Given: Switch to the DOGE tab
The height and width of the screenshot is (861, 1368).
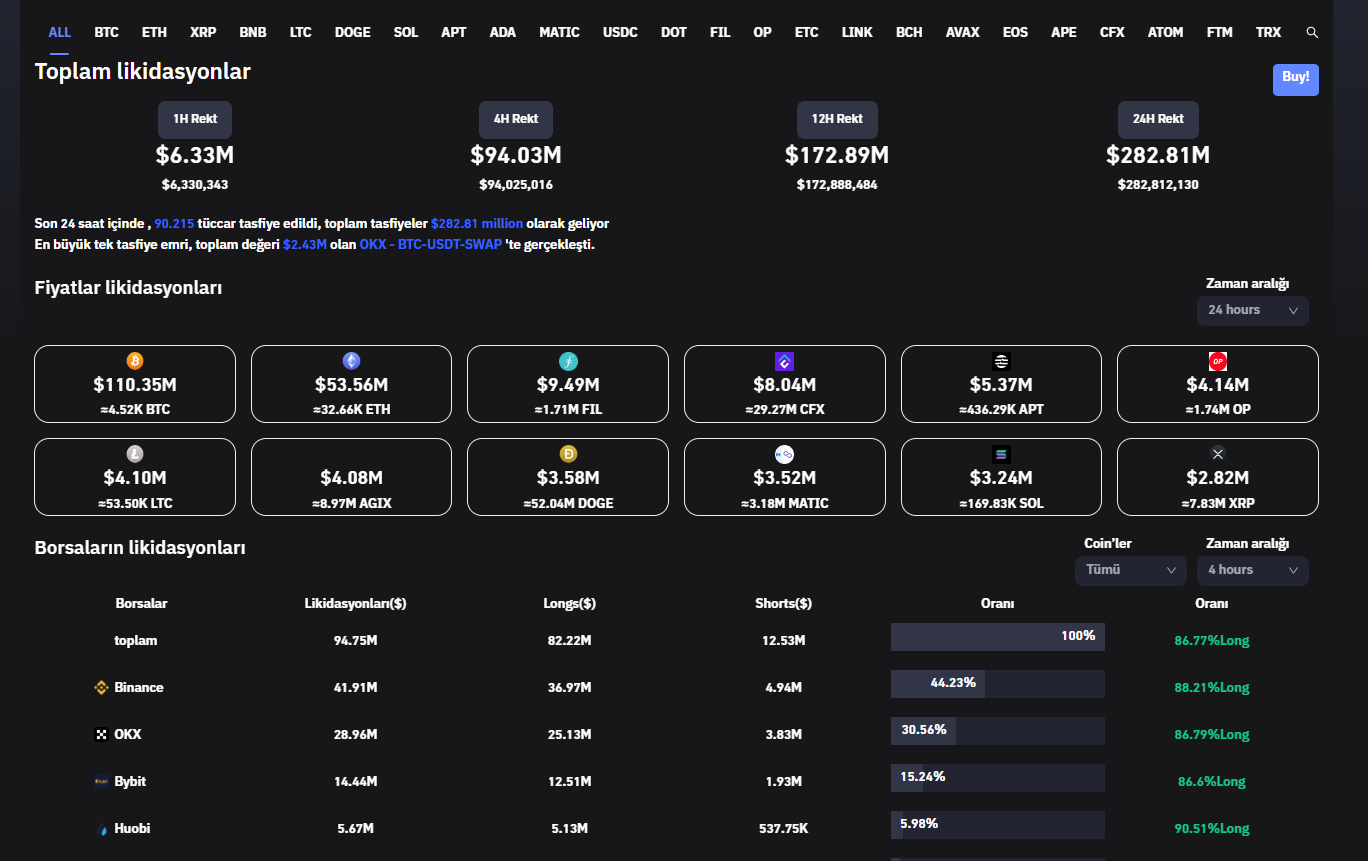Looking at the screenshot, I should point(352,33).
